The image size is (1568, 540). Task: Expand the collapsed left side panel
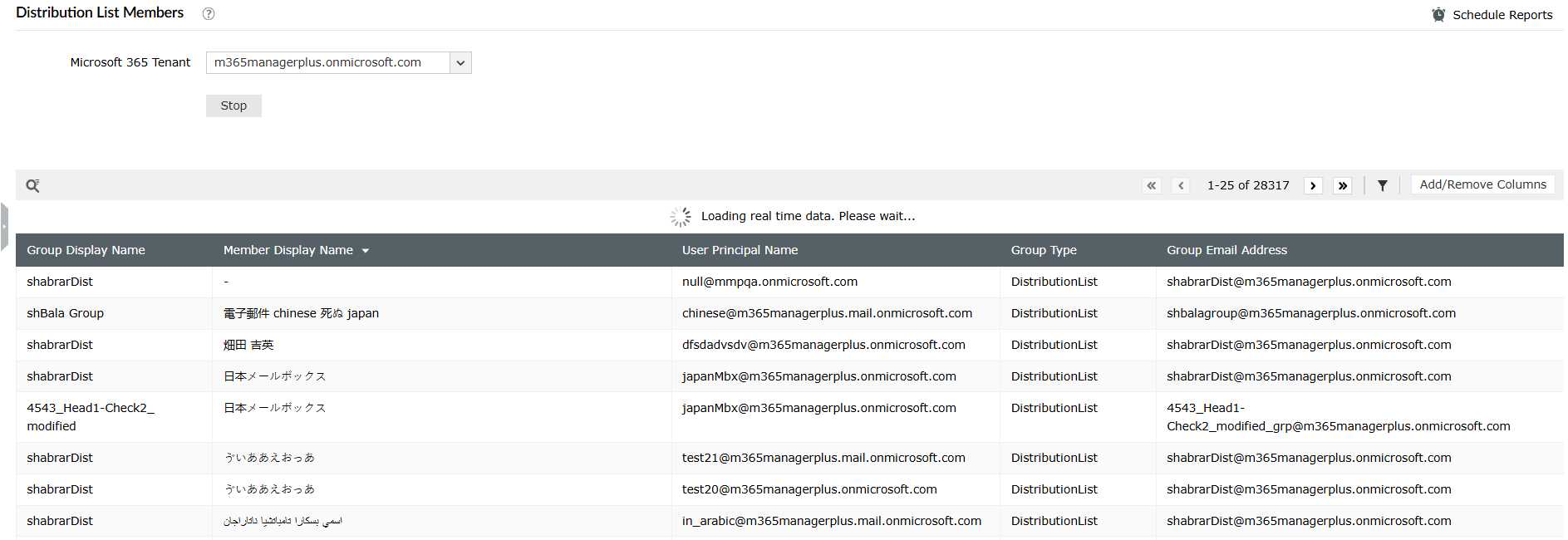(x=4, y=226)
